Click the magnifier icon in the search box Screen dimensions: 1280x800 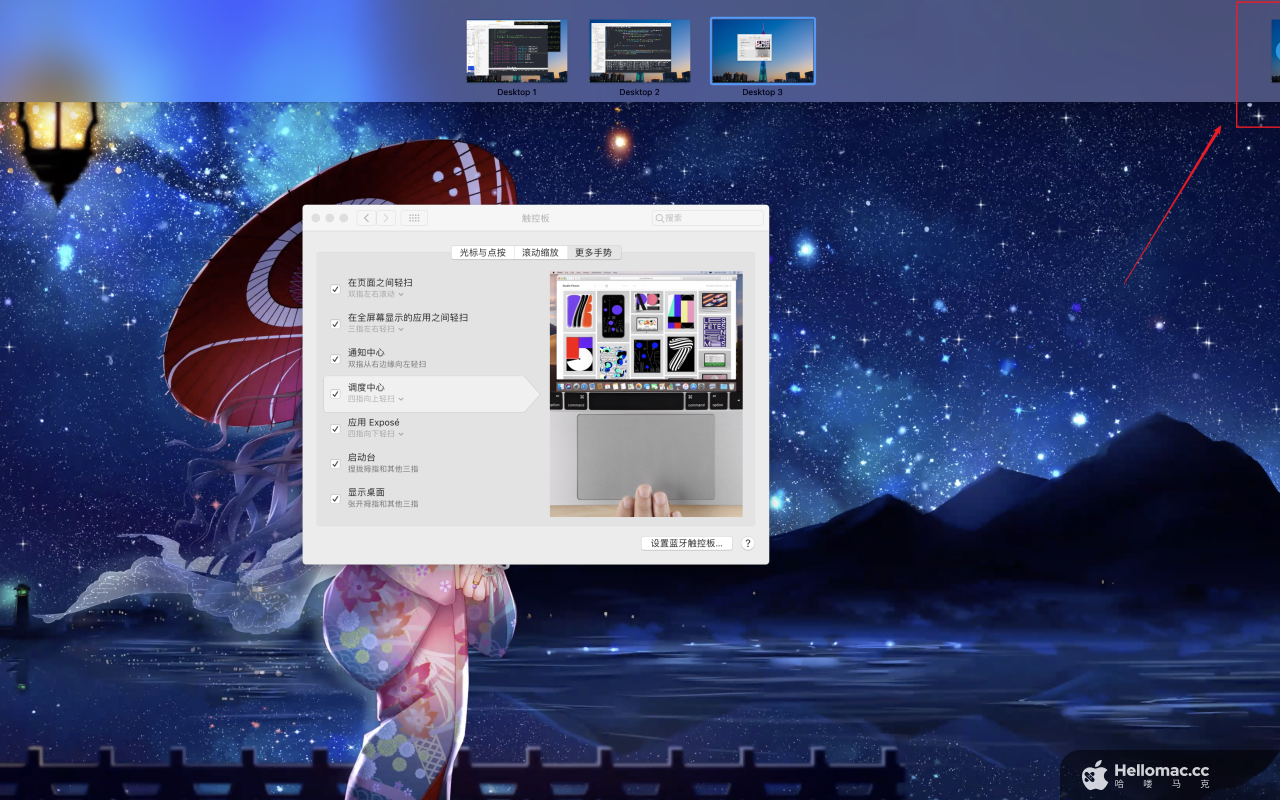pyautogui.click(x=660, y=218)
